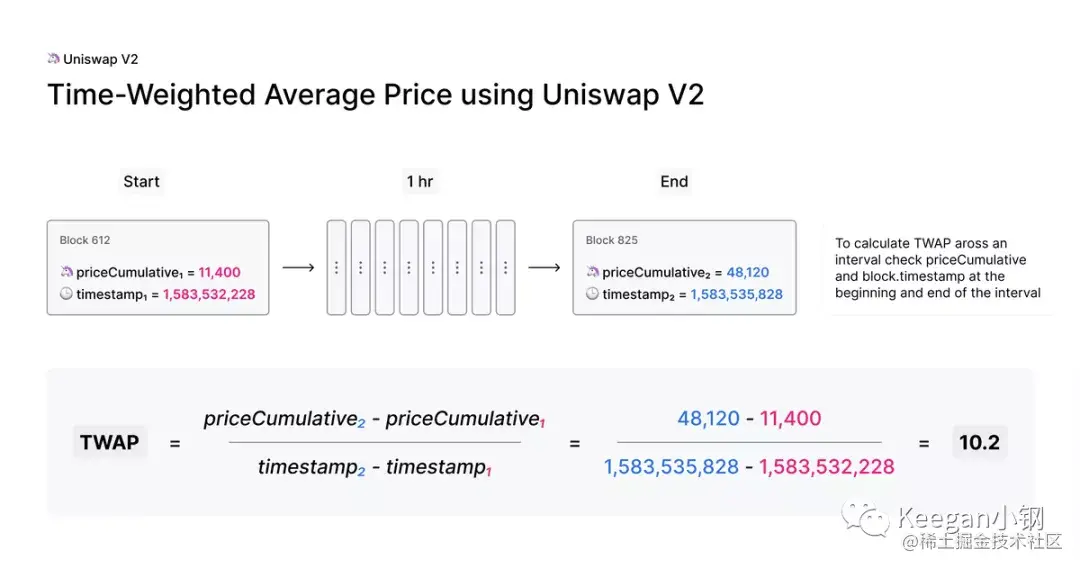Click the arrow before Block 825 box
This screenshot has height=569, width=1080.
click(x=544, y=267)
